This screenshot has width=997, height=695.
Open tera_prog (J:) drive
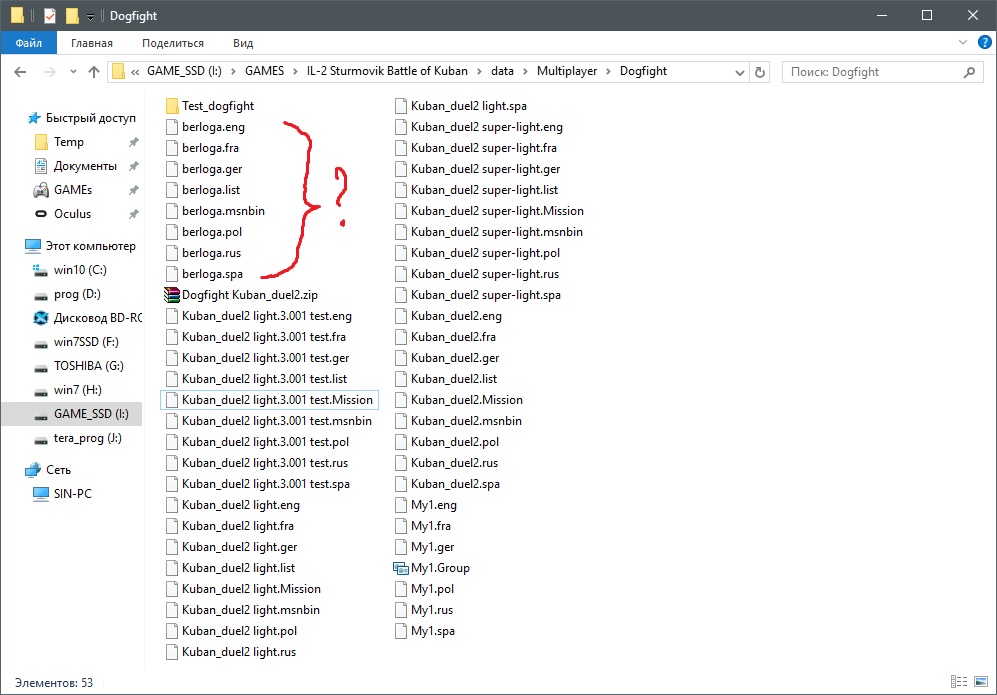(88, 438)
